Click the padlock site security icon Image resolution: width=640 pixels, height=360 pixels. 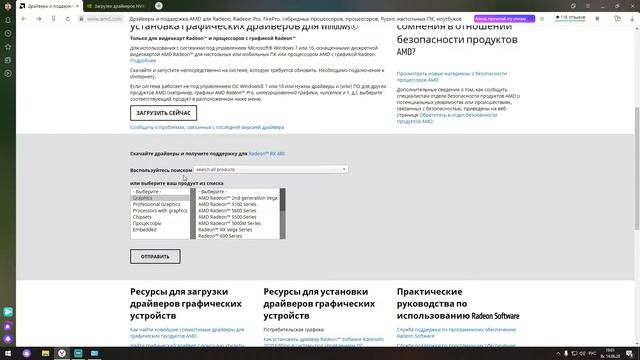tap(81, 19)
